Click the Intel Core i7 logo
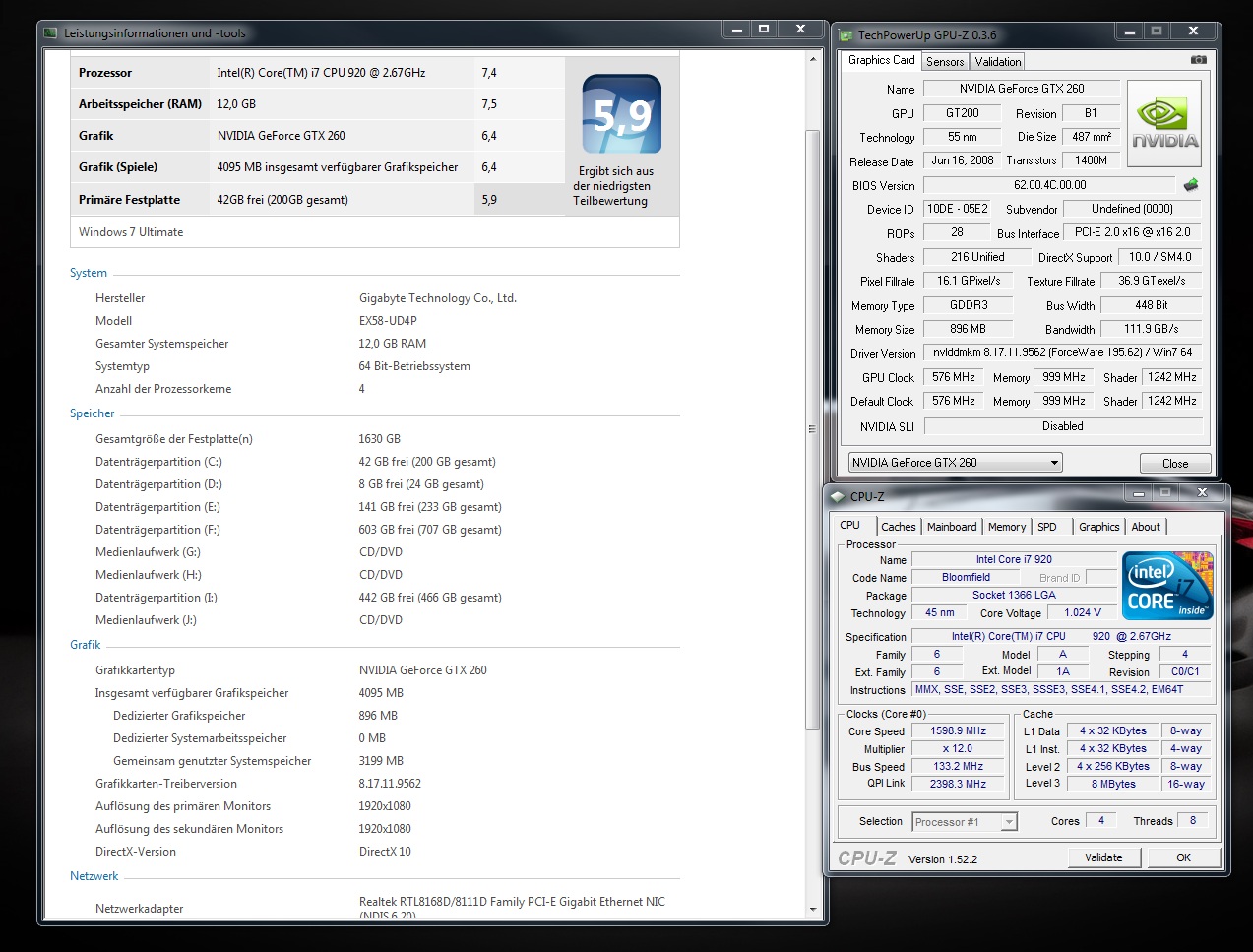 (1167, 586)
